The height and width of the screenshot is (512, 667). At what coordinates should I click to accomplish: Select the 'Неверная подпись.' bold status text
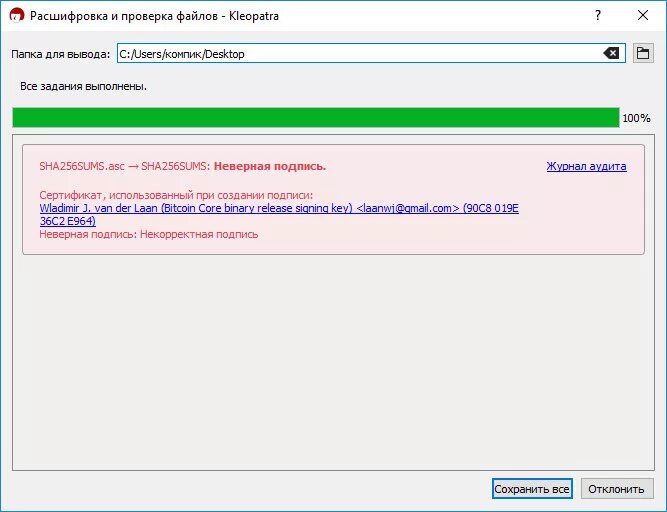pos(270,166)
